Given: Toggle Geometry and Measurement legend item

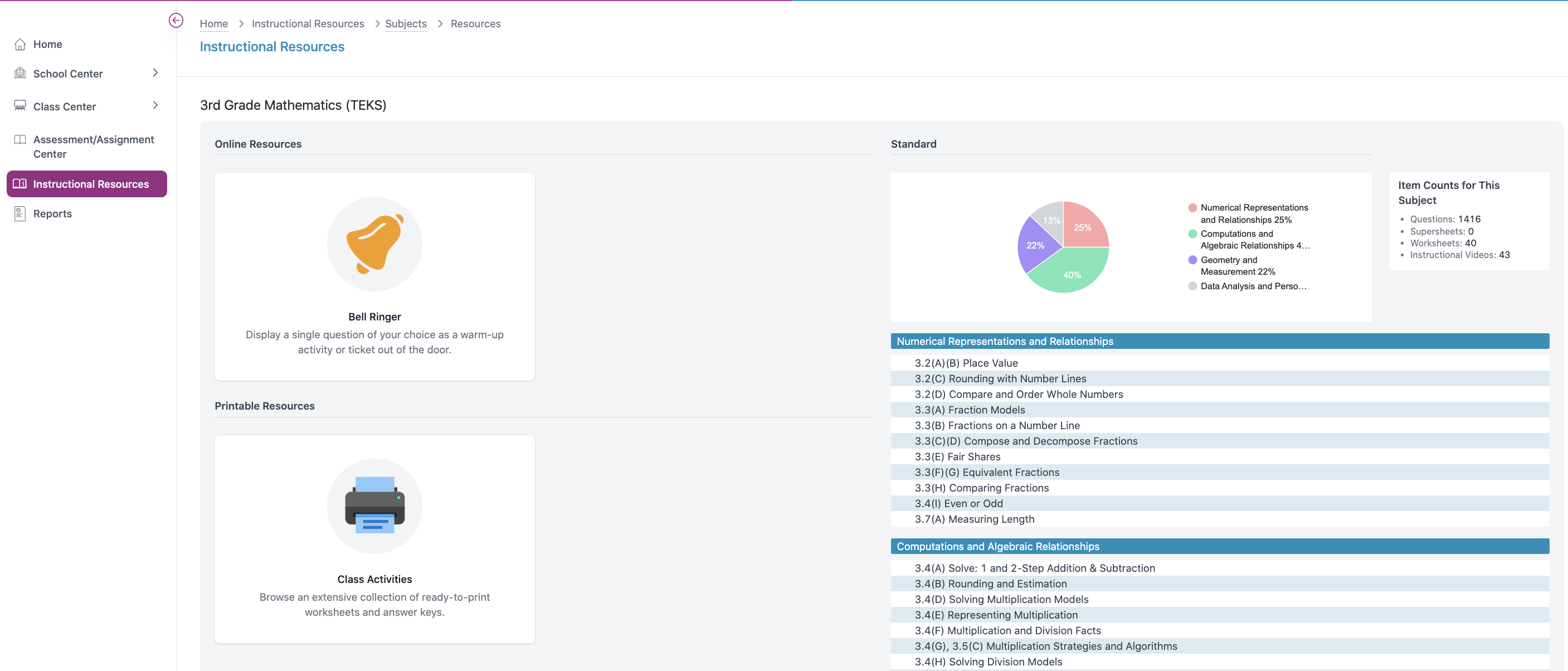Looking at the screenshot, I should click(x=1232, y=265).
